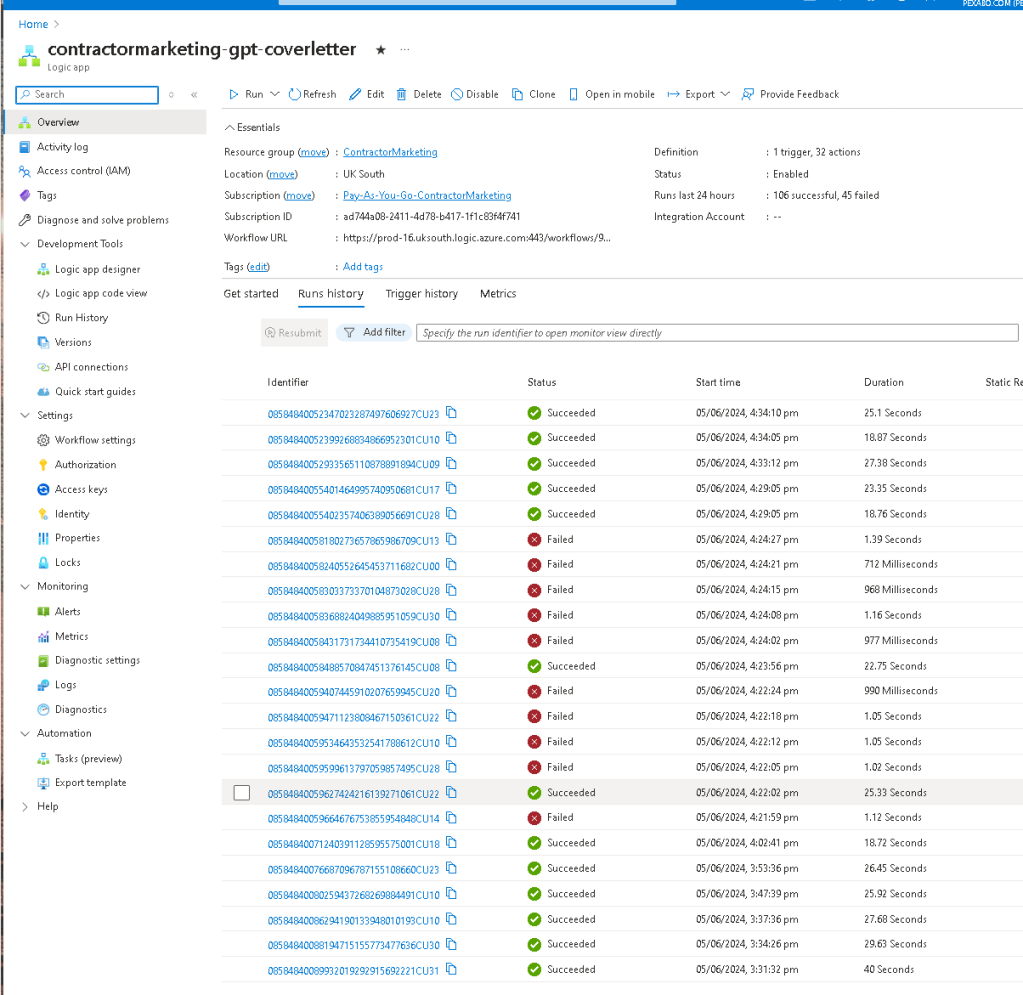Screen dimensions: 1023x995
Task: Open Diagnose and solve problems
Action: 102,220
